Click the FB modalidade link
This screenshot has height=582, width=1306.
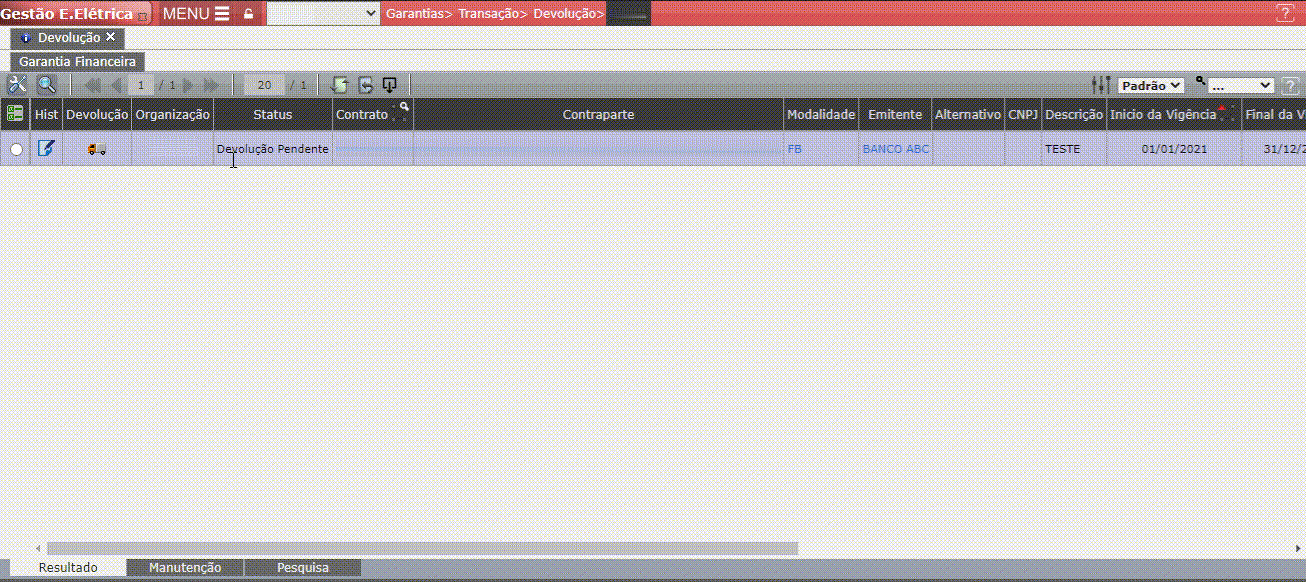point(794,149)
